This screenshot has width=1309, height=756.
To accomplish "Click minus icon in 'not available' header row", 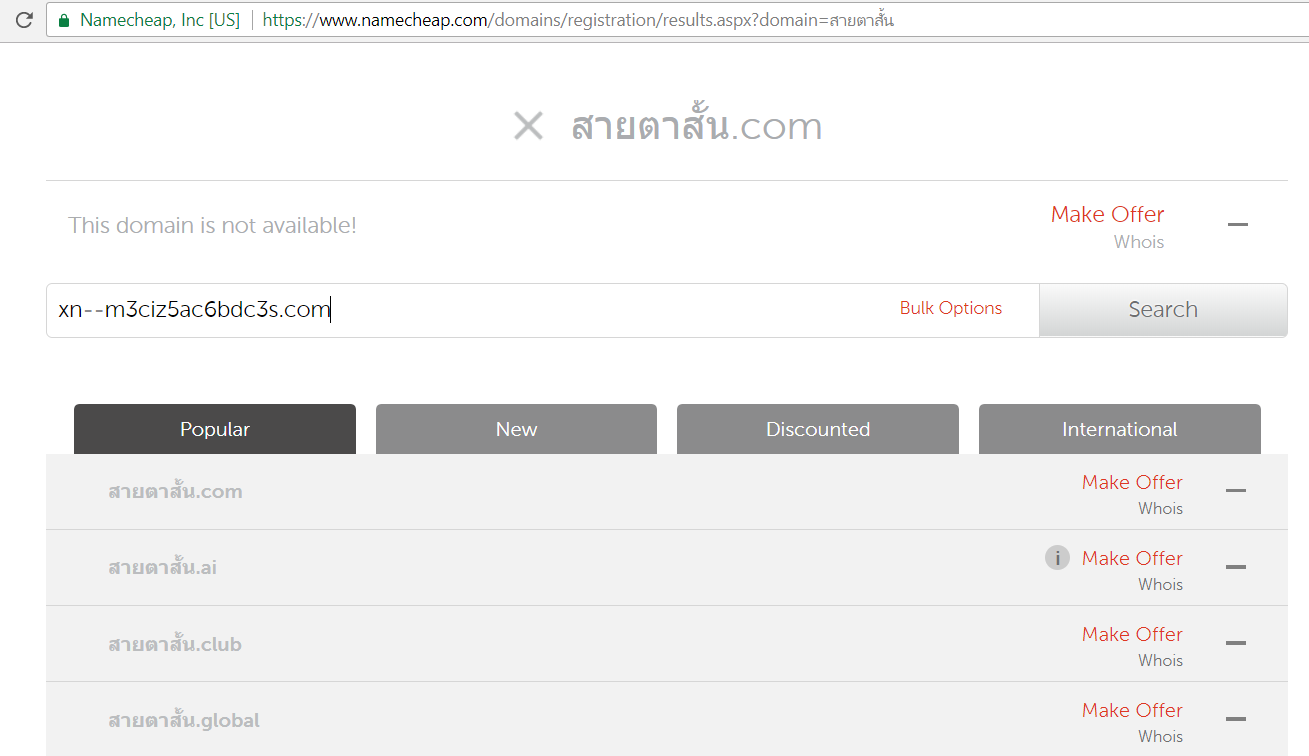I will 1238,224.
